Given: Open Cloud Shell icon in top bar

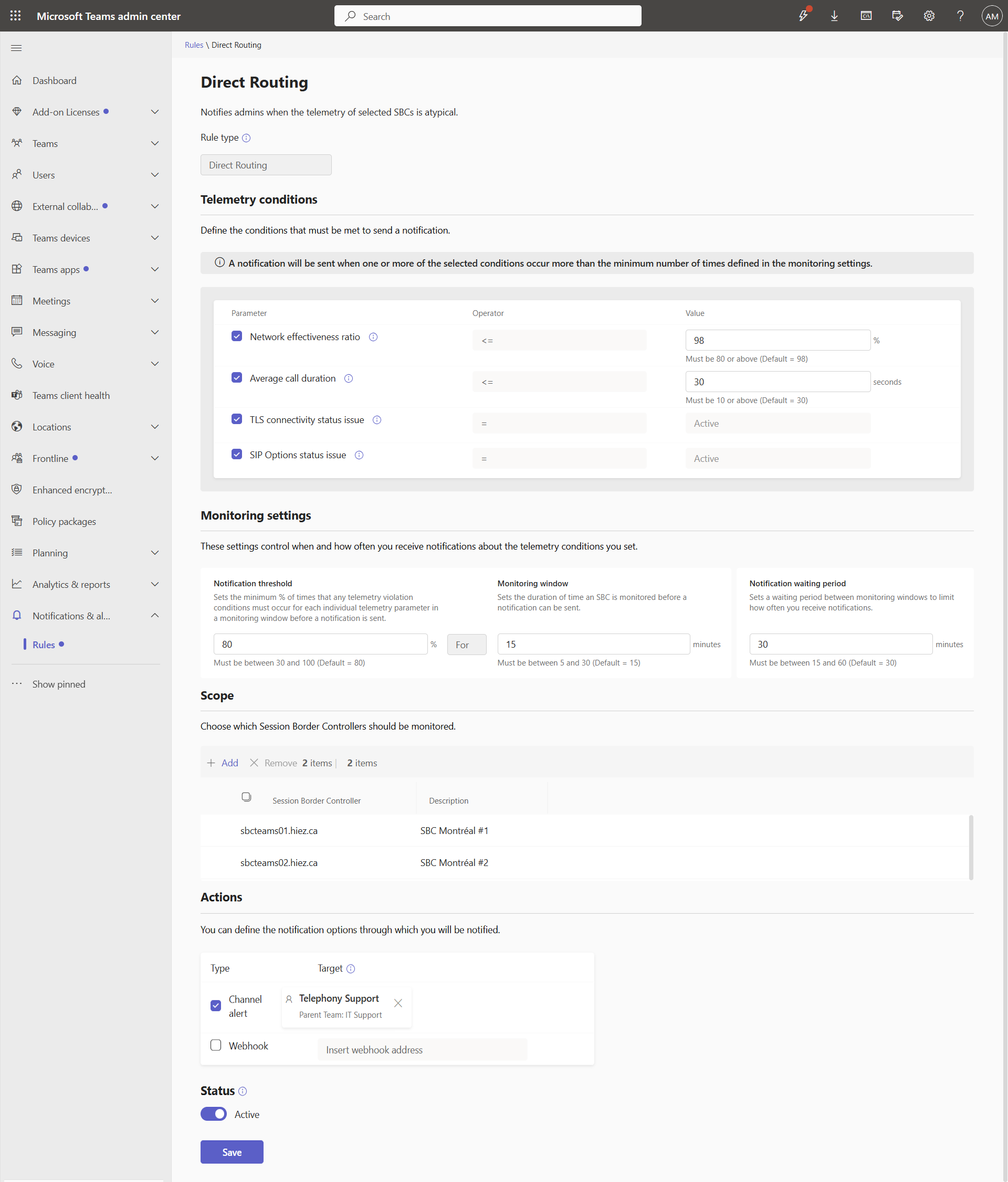Looking at the screenshot, I should 865,16.
